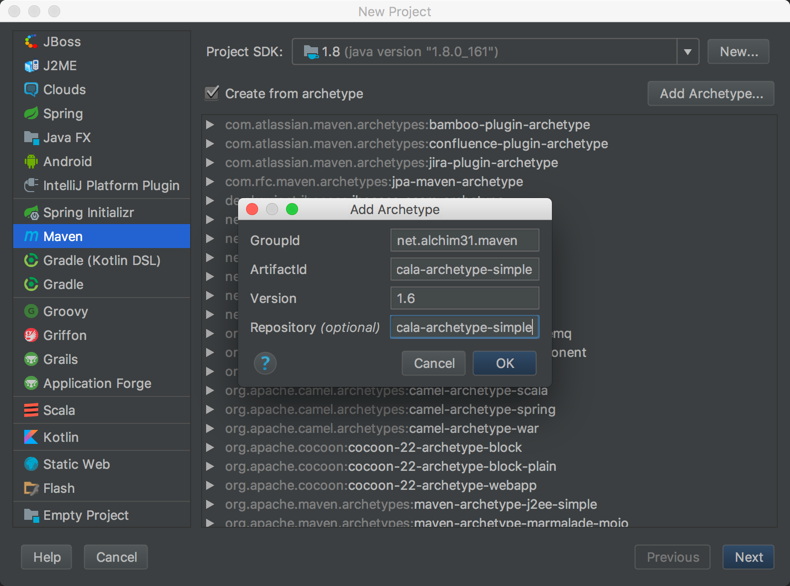Select cocoon-22-archetype-webapp archetype text
Viewport: 790px width, 586px height.
[442, 485]
